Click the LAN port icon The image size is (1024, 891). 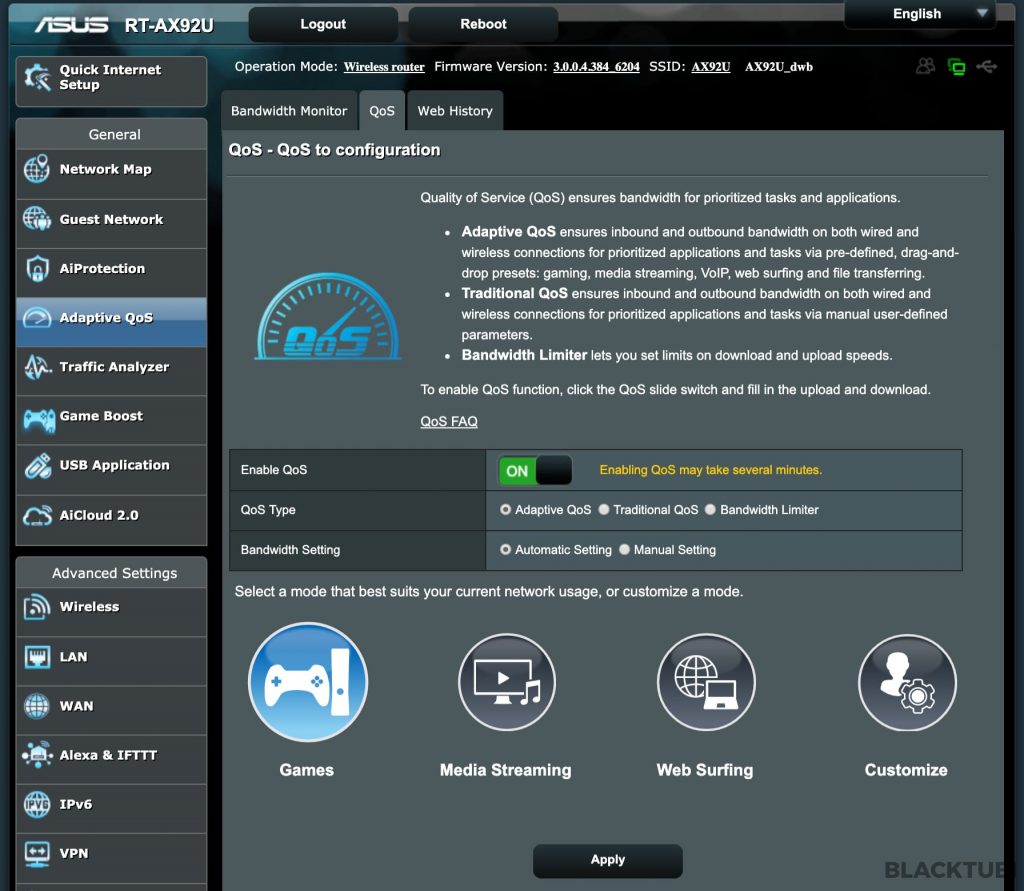point(37,656)
